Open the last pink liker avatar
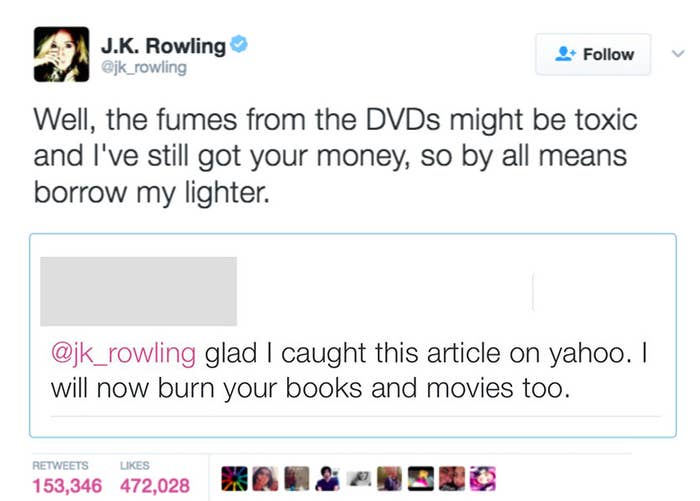Viewport: 700px width, 501px height. 483,479
